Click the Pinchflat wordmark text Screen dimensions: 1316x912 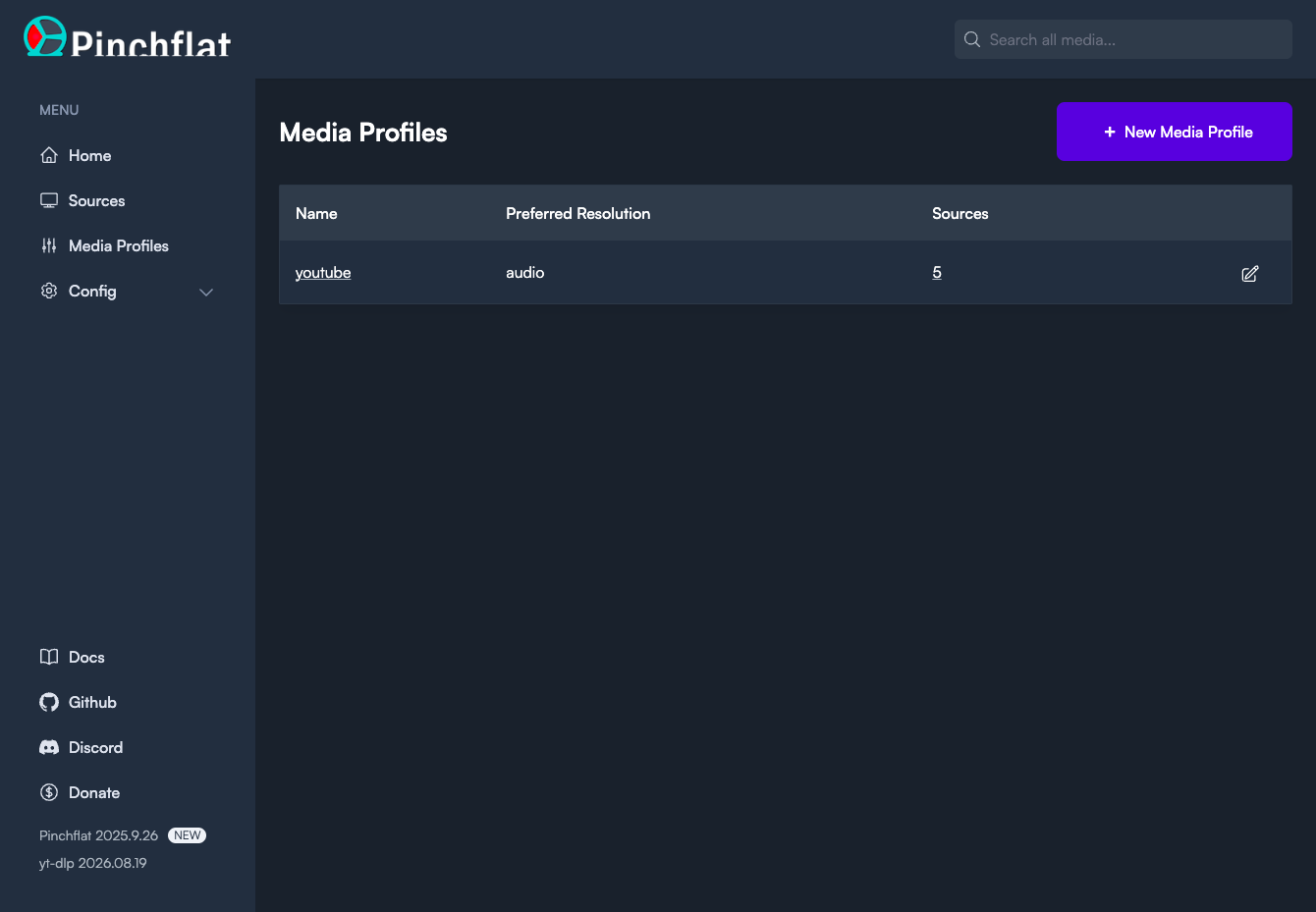(151, 42)
